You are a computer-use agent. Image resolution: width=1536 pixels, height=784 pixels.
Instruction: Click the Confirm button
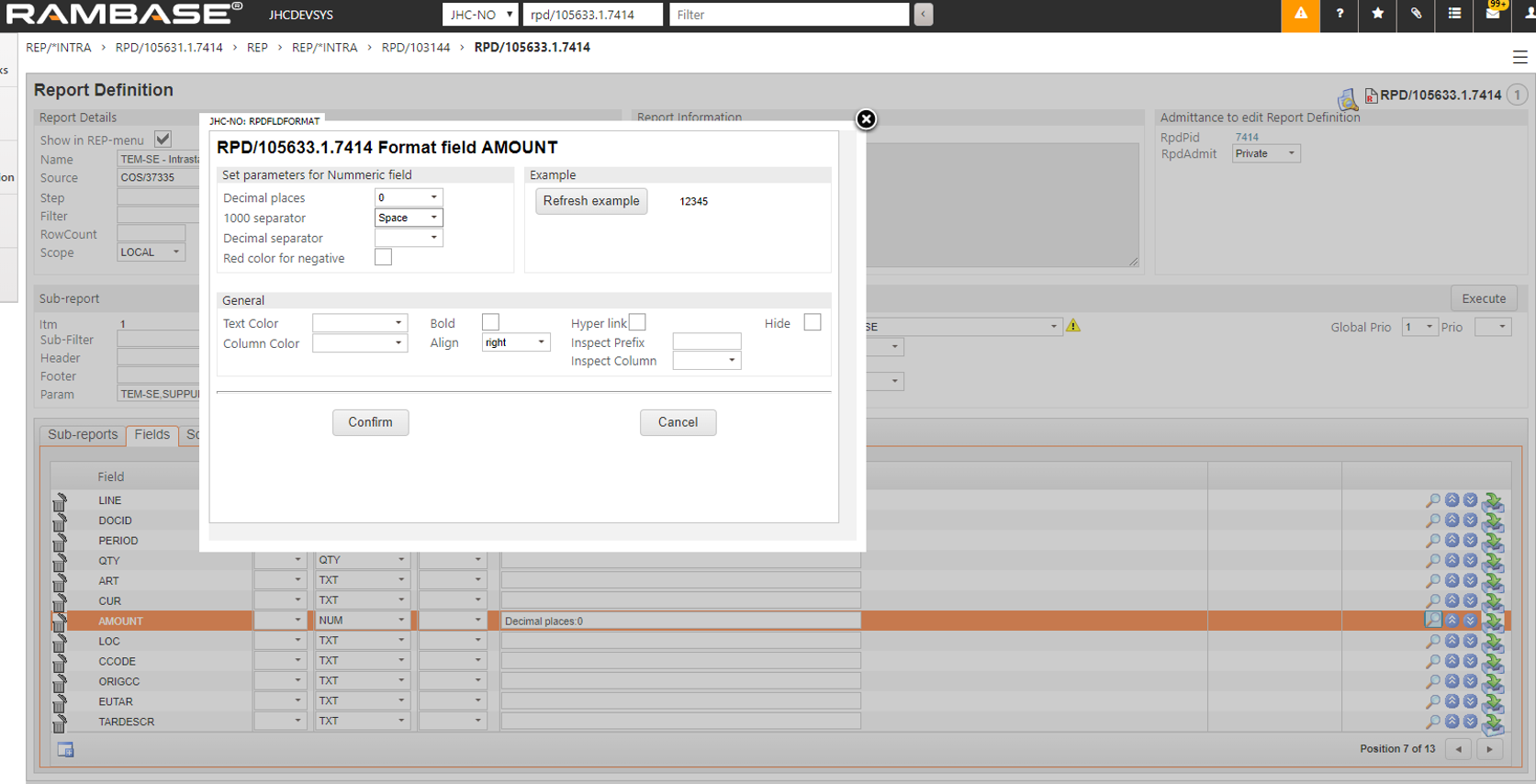[370, 422]
